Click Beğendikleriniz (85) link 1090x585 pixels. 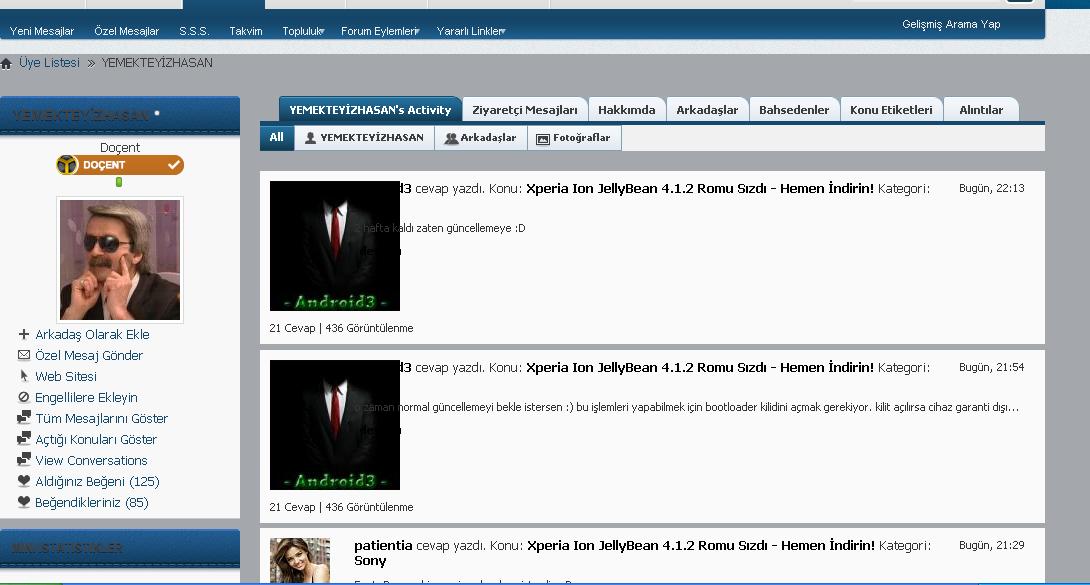click(x=92, y=502)
